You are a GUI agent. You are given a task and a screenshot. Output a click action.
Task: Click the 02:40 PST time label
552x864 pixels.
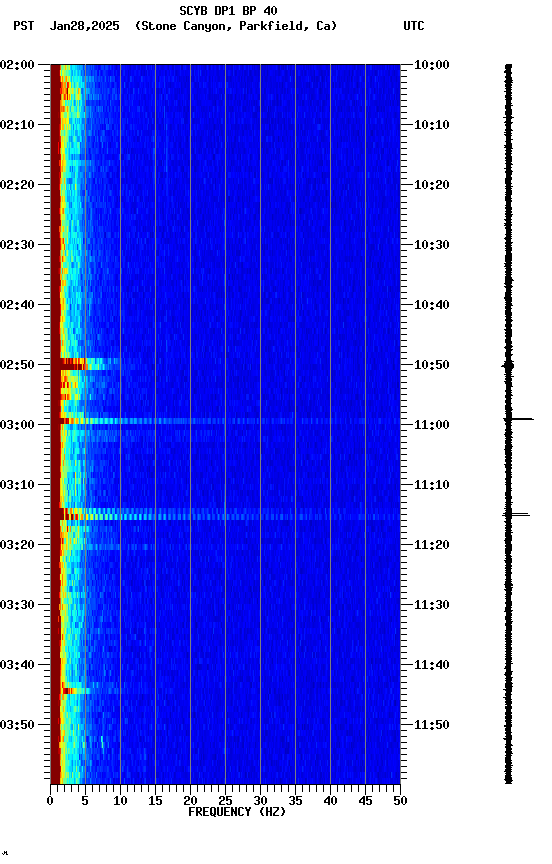coord(17,305)
